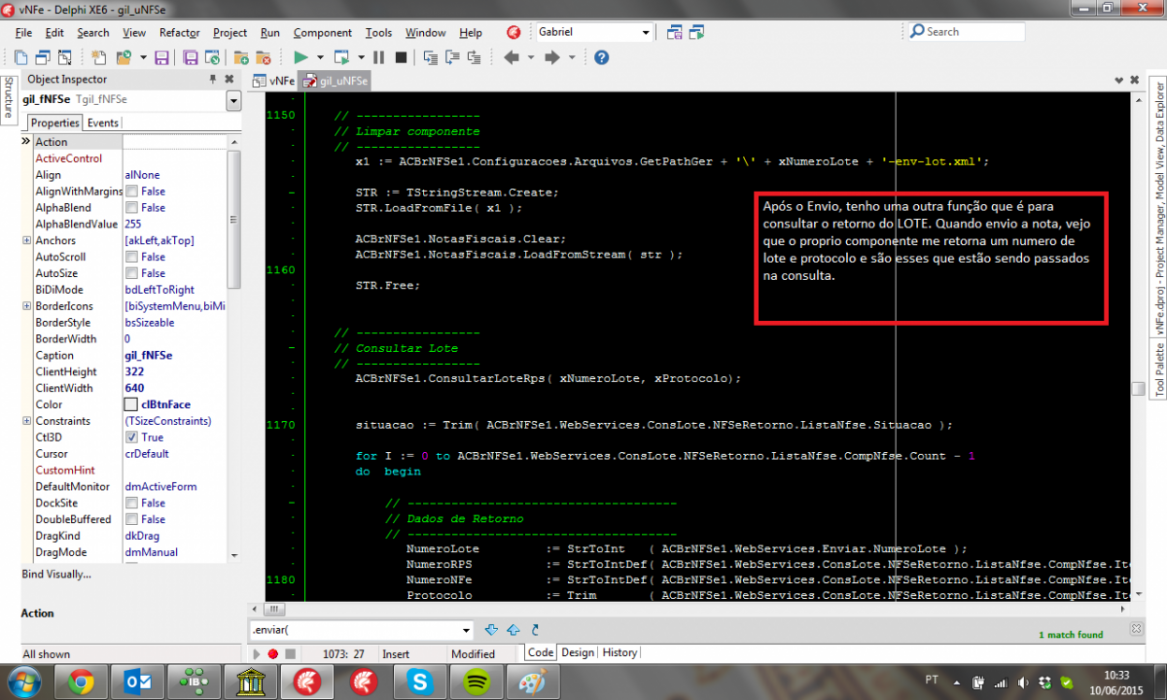Click the Bind Visually link

coord(57,574)
